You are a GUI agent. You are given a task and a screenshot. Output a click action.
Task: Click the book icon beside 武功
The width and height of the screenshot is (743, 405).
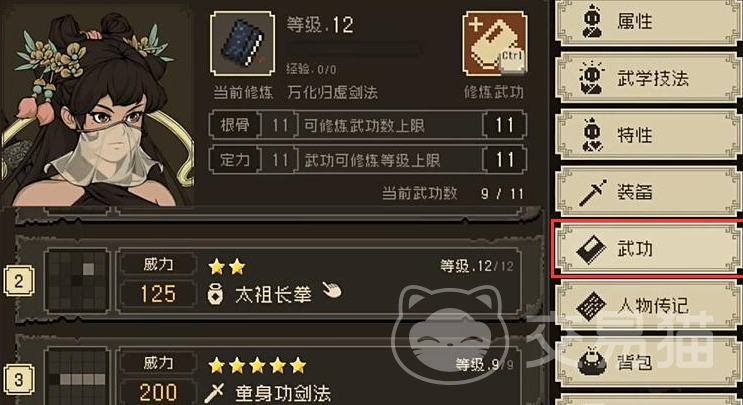coord(591,249)
